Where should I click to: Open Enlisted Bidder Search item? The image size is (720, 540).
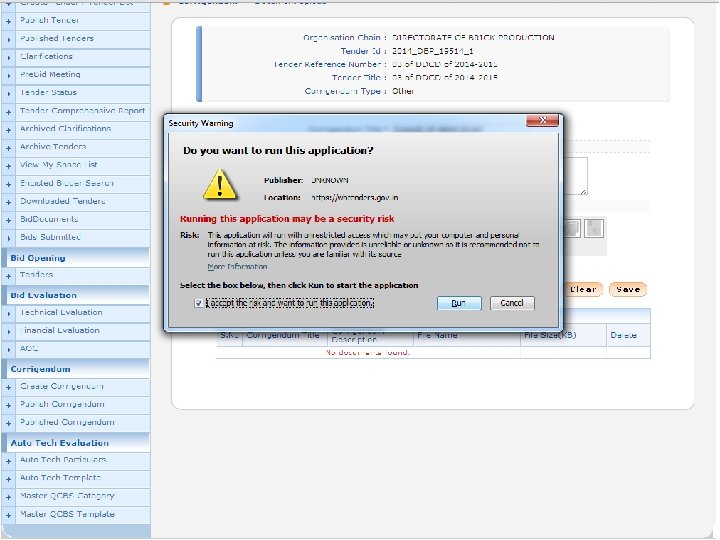pyautogui.click(x=67, y=183)
